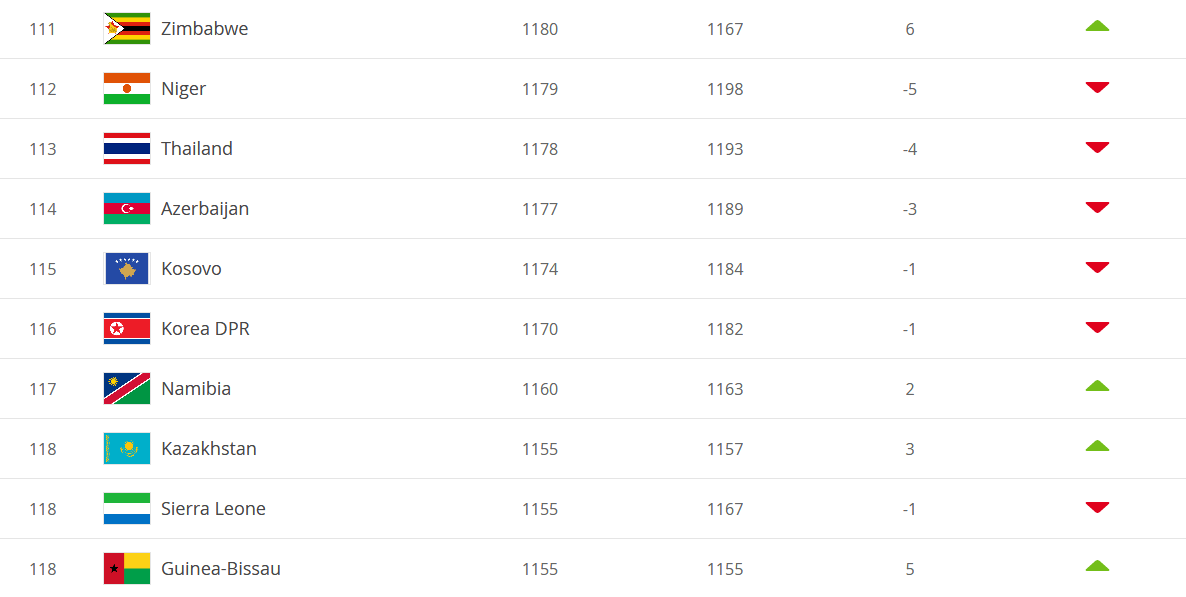The image size is (1186, 597).
Task: Click the Kosovo flag icon
Action: pos(127,269)
